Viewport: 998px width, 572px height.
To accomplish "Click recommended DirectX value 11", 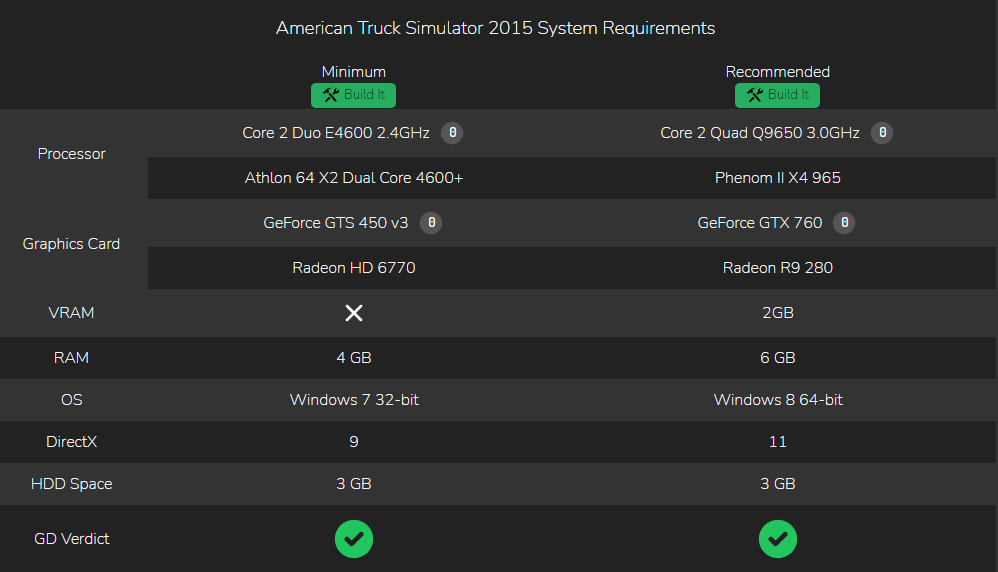I will pyautogui.click(x=778, y=442).
